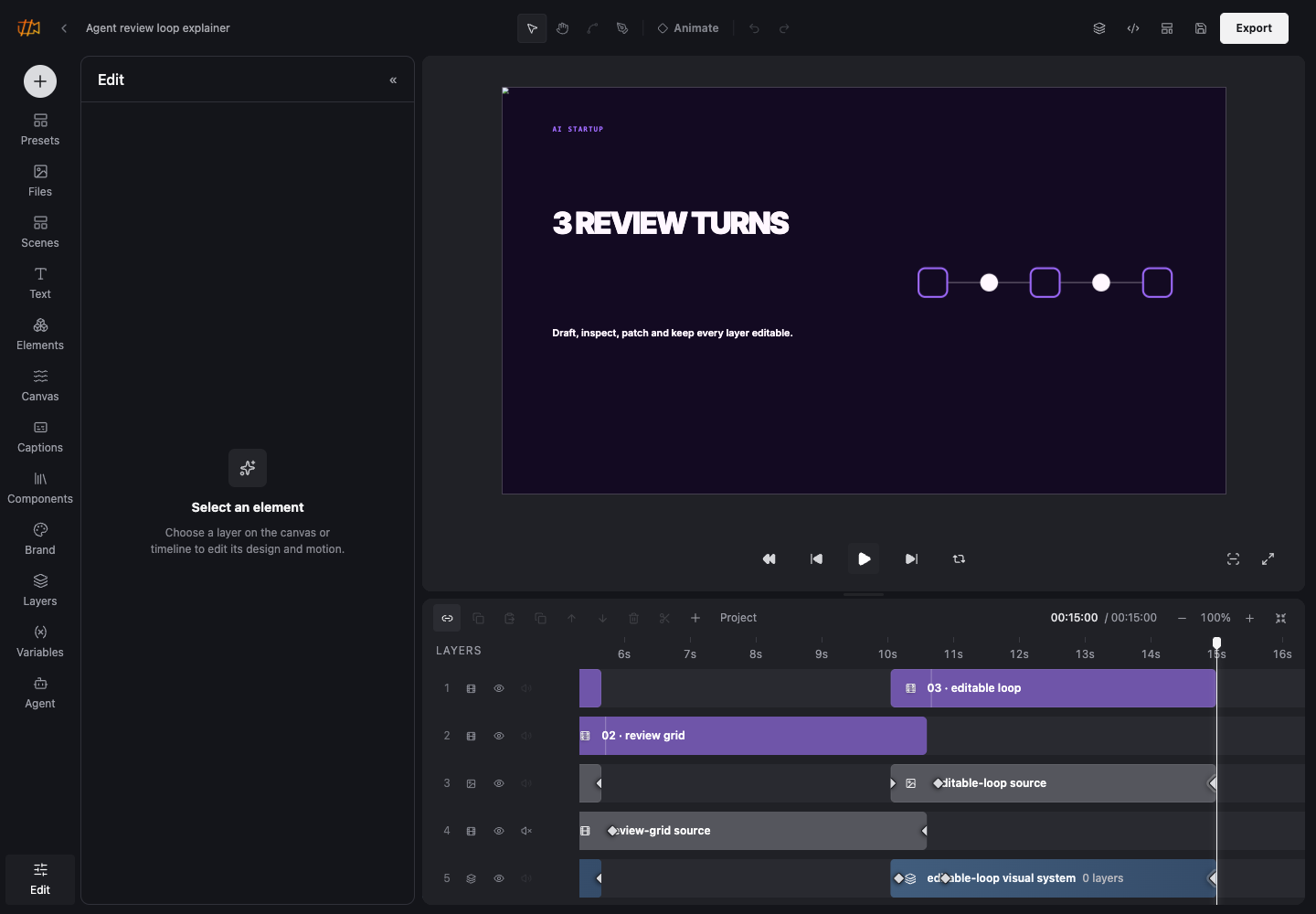Hide layer 1 using its eye icon
This screenshot has width=1316, height=914.
[x=499, y=689]
